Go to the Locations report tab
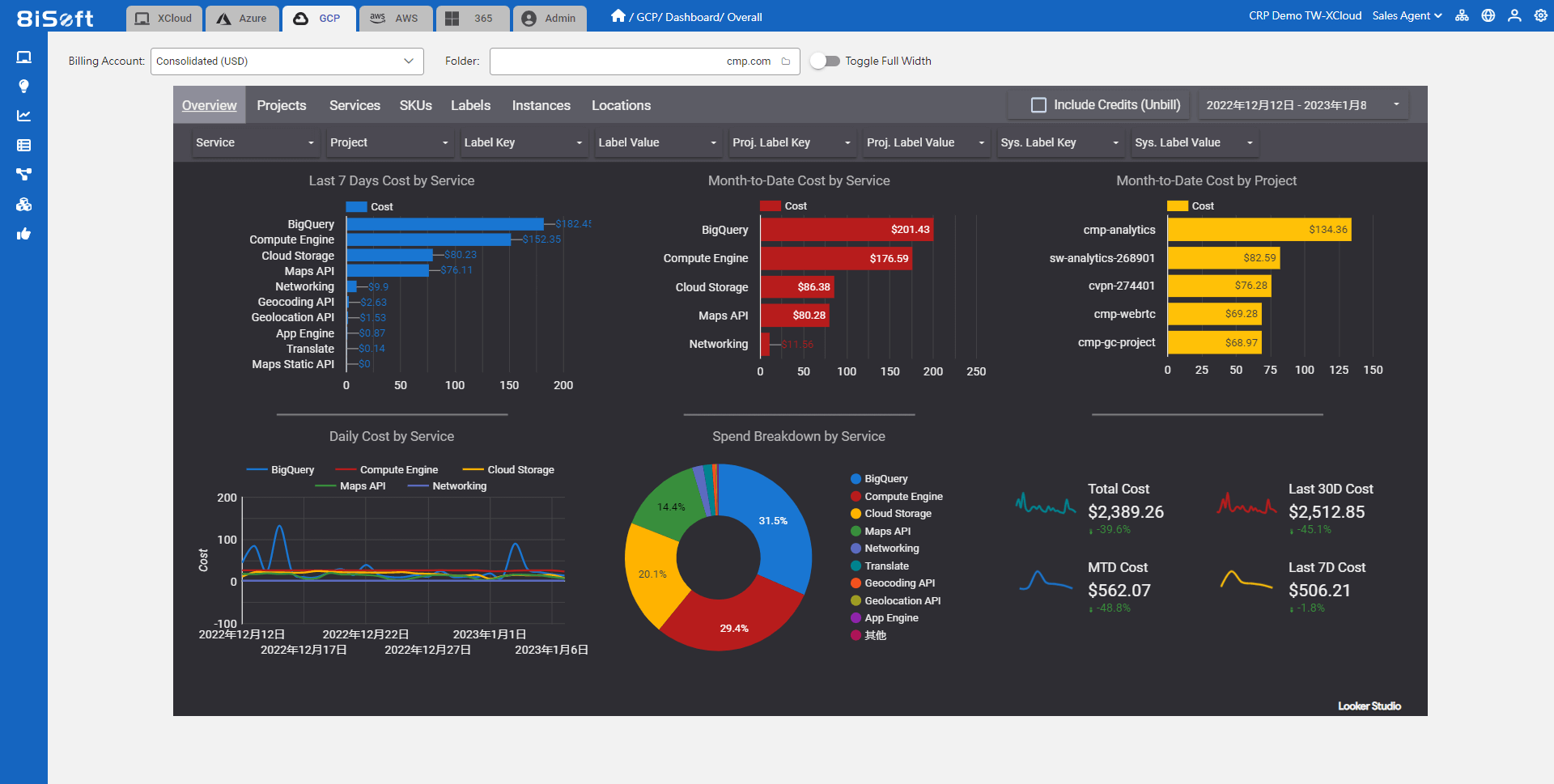The height and width of the screenshot is (784, 1554). point(622,105)
